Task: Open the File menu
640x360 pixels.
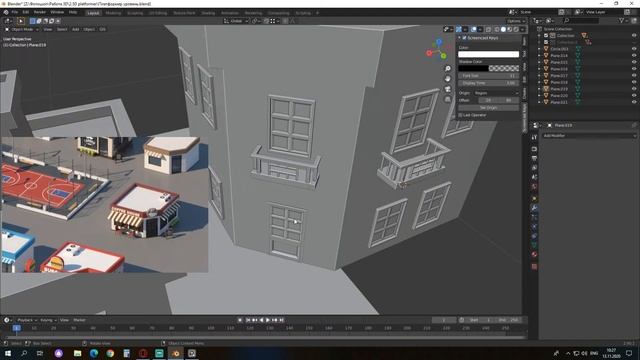Action: [15, 12]
